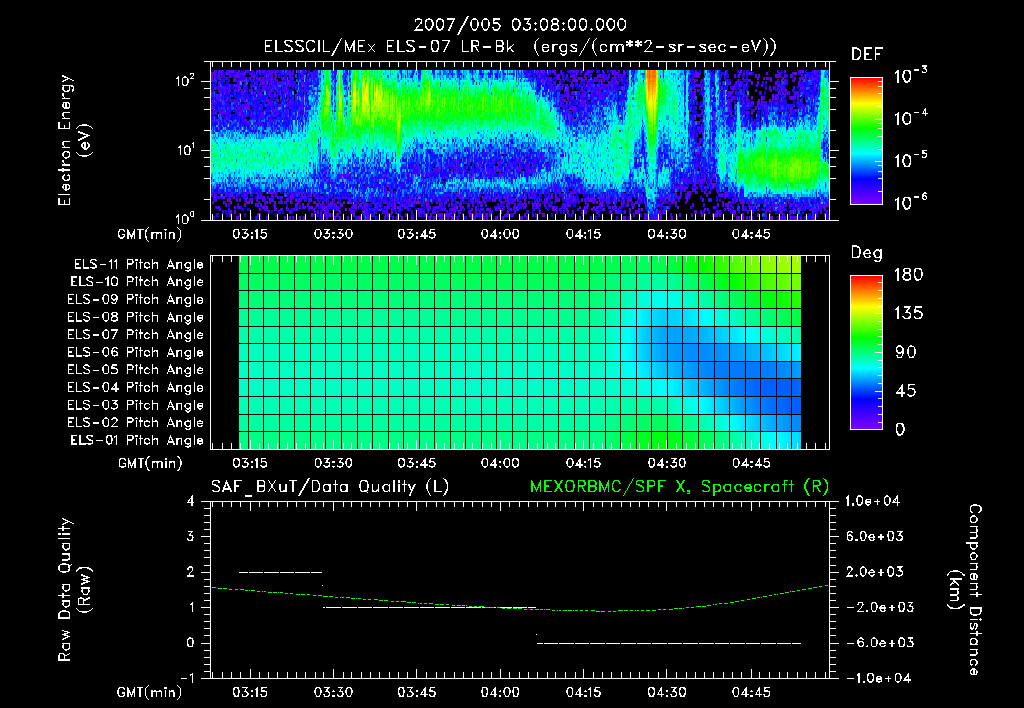Click the 1.0e+04 right axis value
Viewport: 1024px width, 708px height.
[x=872, y=501]
